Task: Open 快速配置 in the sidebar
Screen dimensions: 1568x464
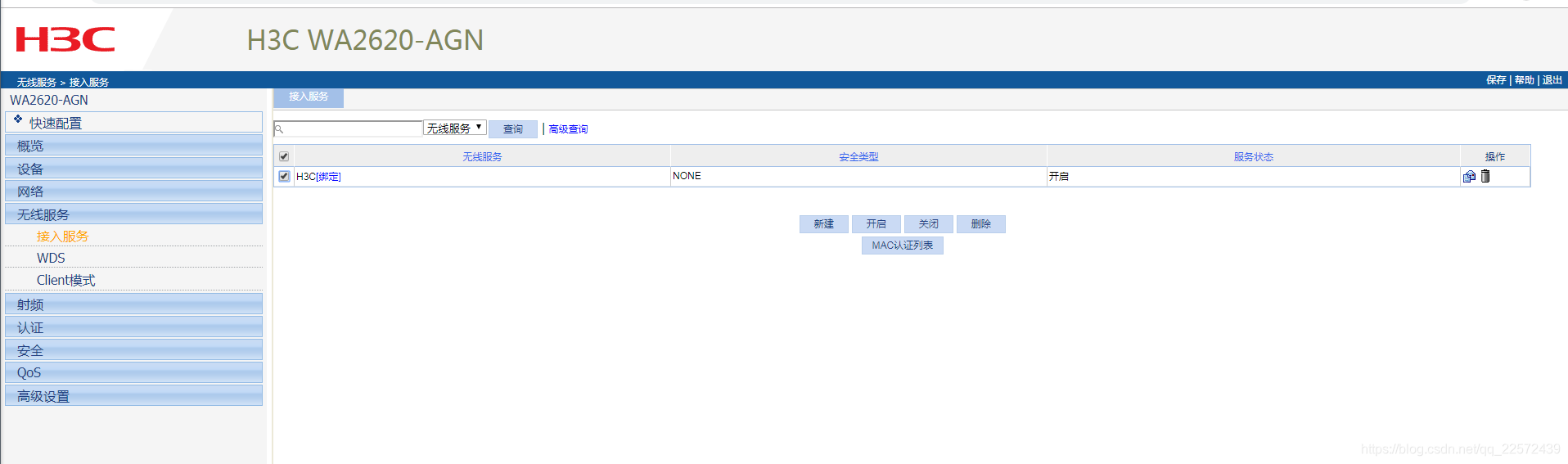Action: pyautogui.click(x=134, y=123)
